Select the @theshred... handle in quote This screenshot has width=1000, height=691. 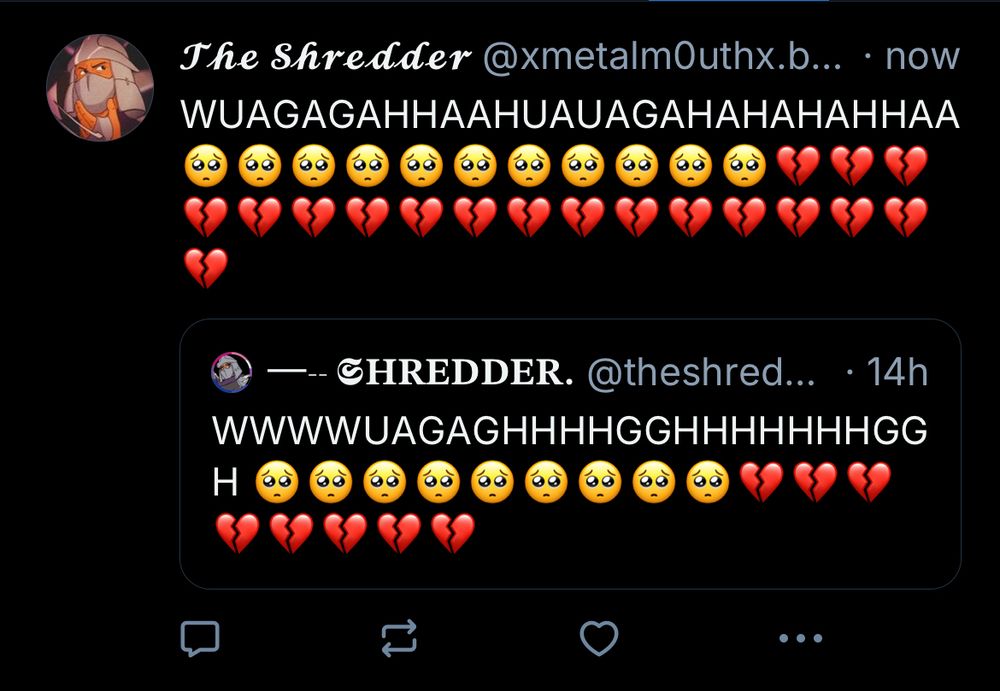tap(700, 372)
